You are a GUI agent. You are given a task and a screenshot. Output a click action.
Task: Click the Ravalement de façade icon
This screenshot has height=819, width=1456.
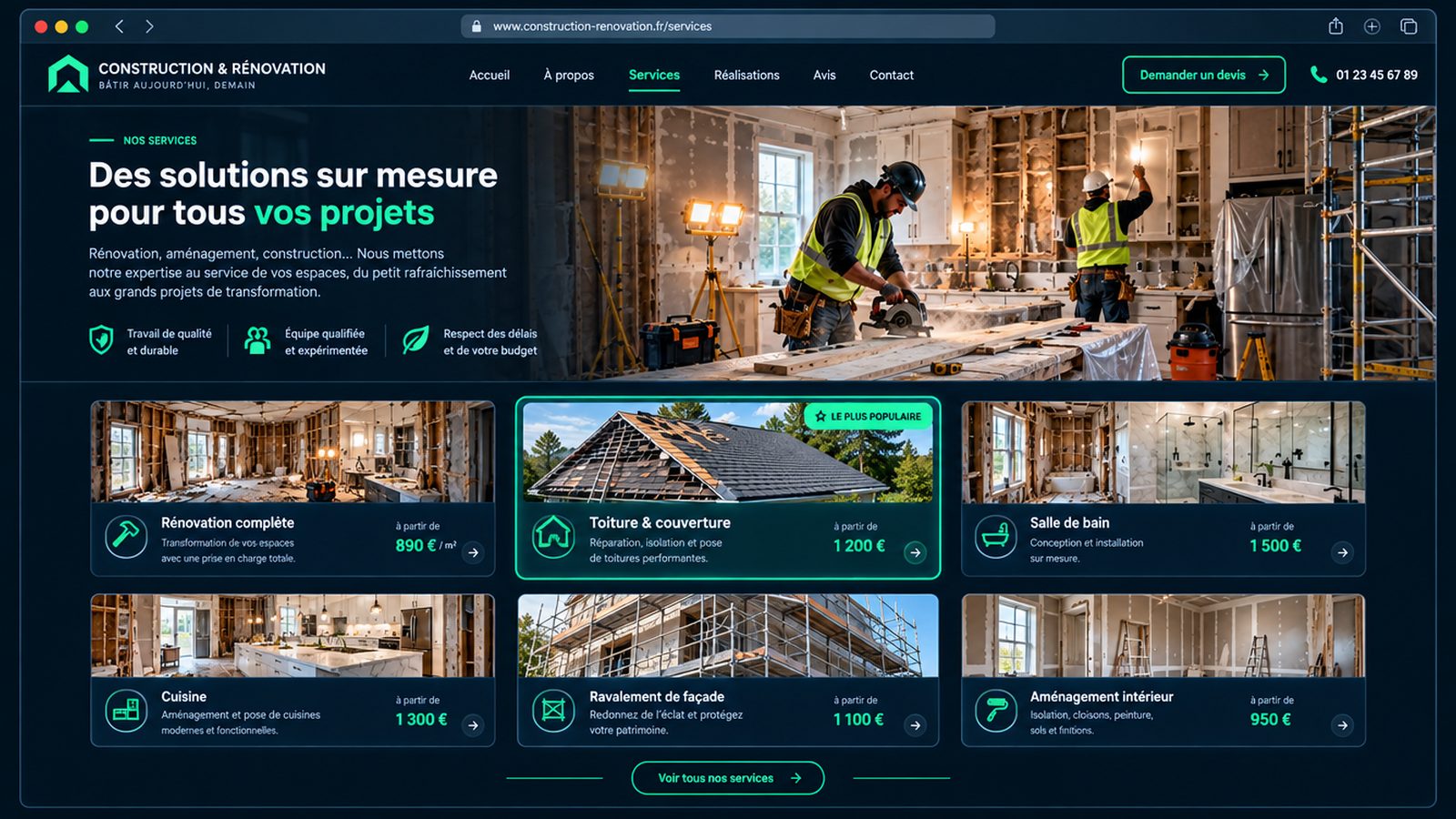[x=553, y=711]
